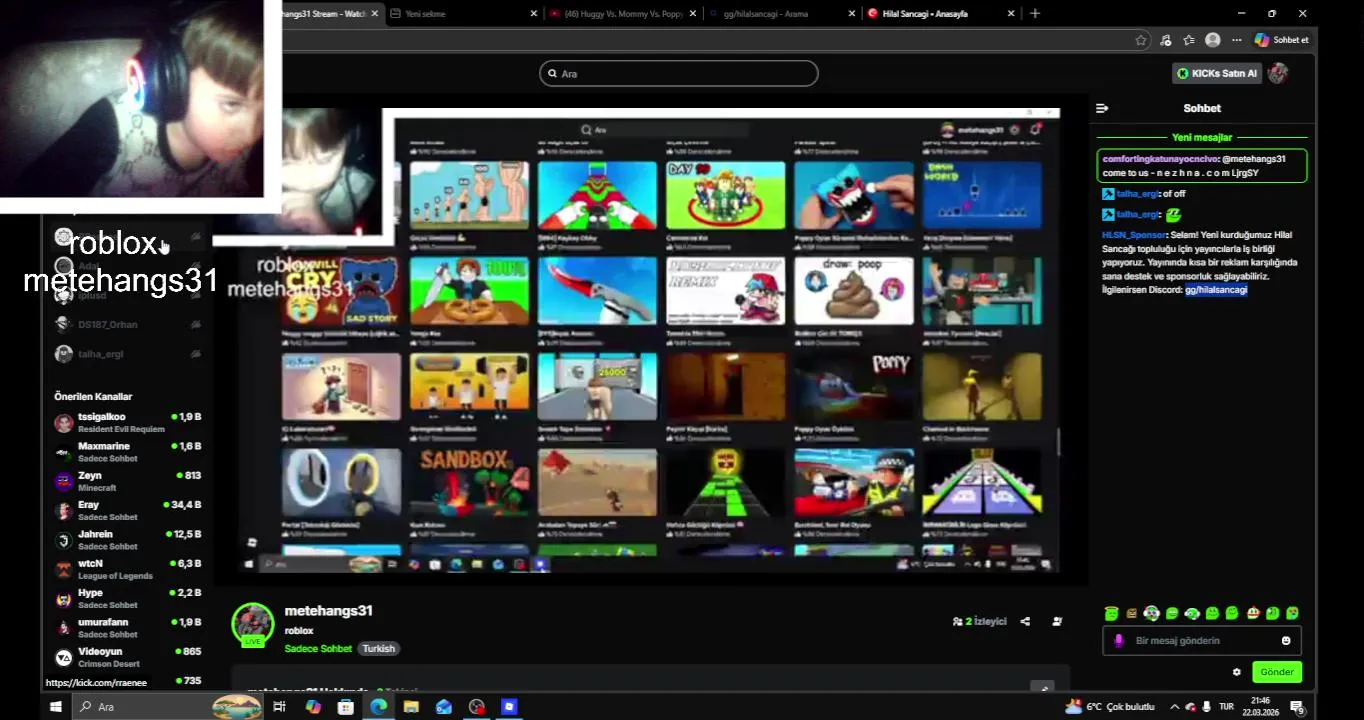Viewport: 1364px width, 720px height.
Task: Click the Turkish language tag
Action: point(379,649)
